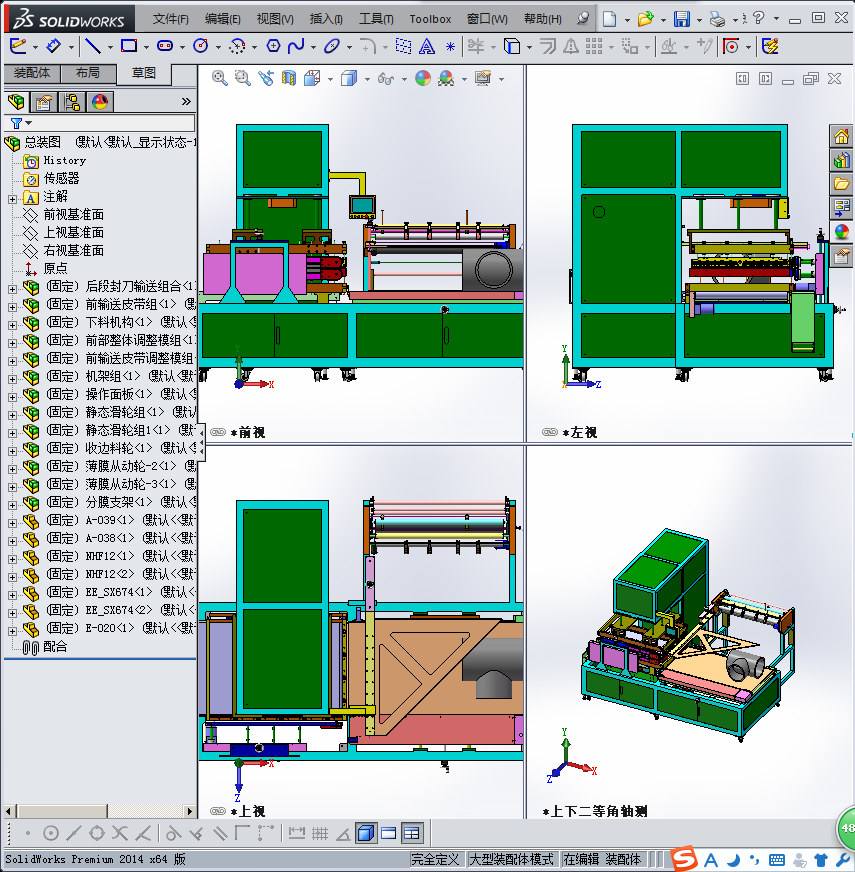The image size is (855, 872).
Task: Select 原点 in feature tree
Action: (x=56, y=268)
